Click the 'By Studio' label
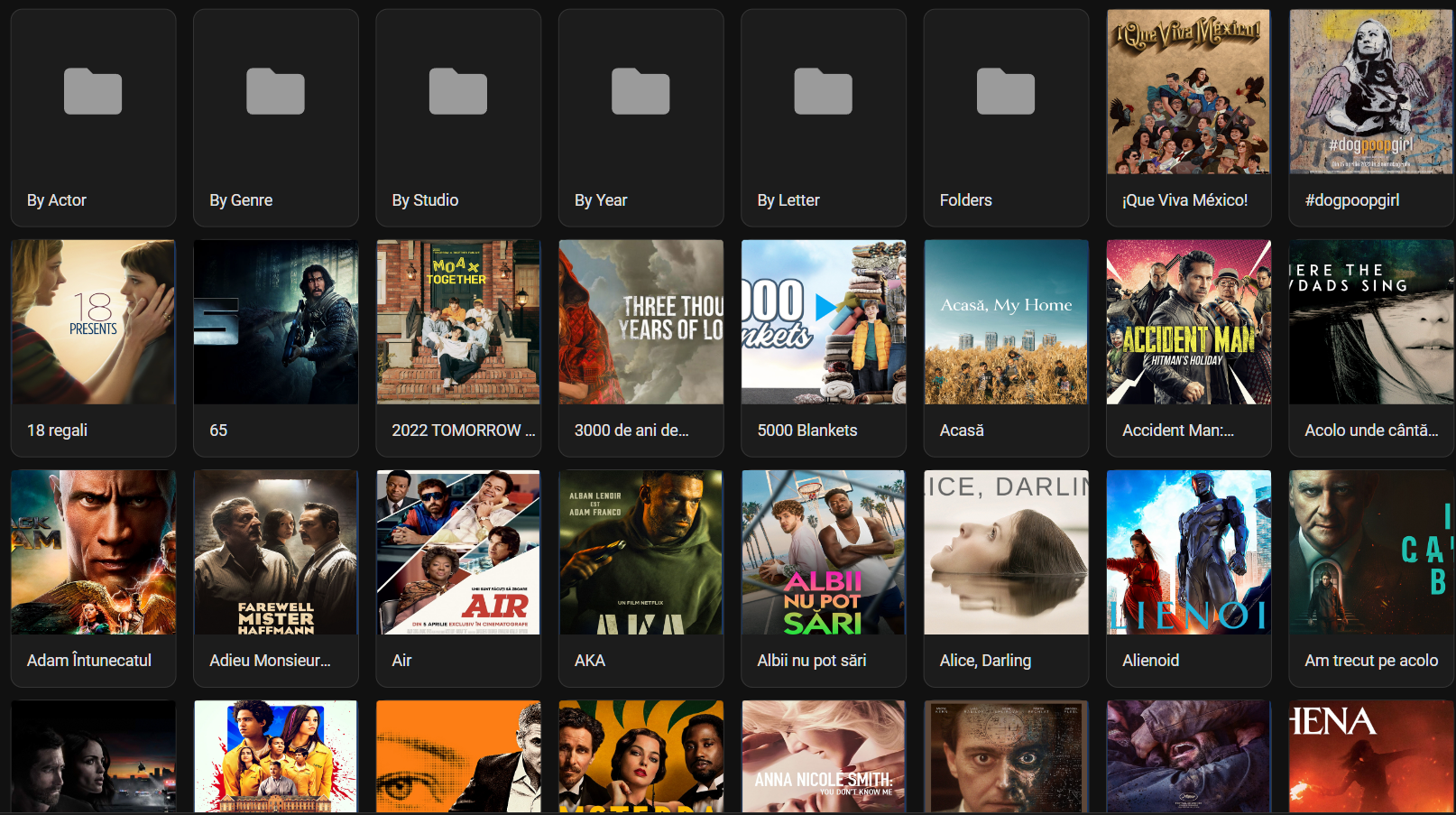1456x815 pixels. [x=425, y=200]
